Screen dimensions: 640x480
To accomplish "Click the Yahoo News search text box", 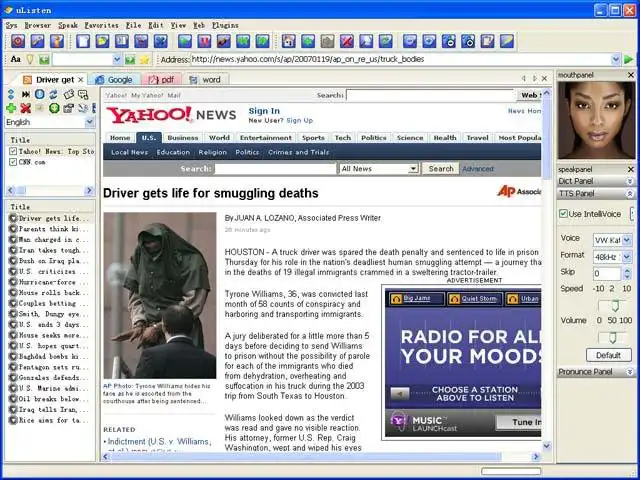I will tap(275, 169).
